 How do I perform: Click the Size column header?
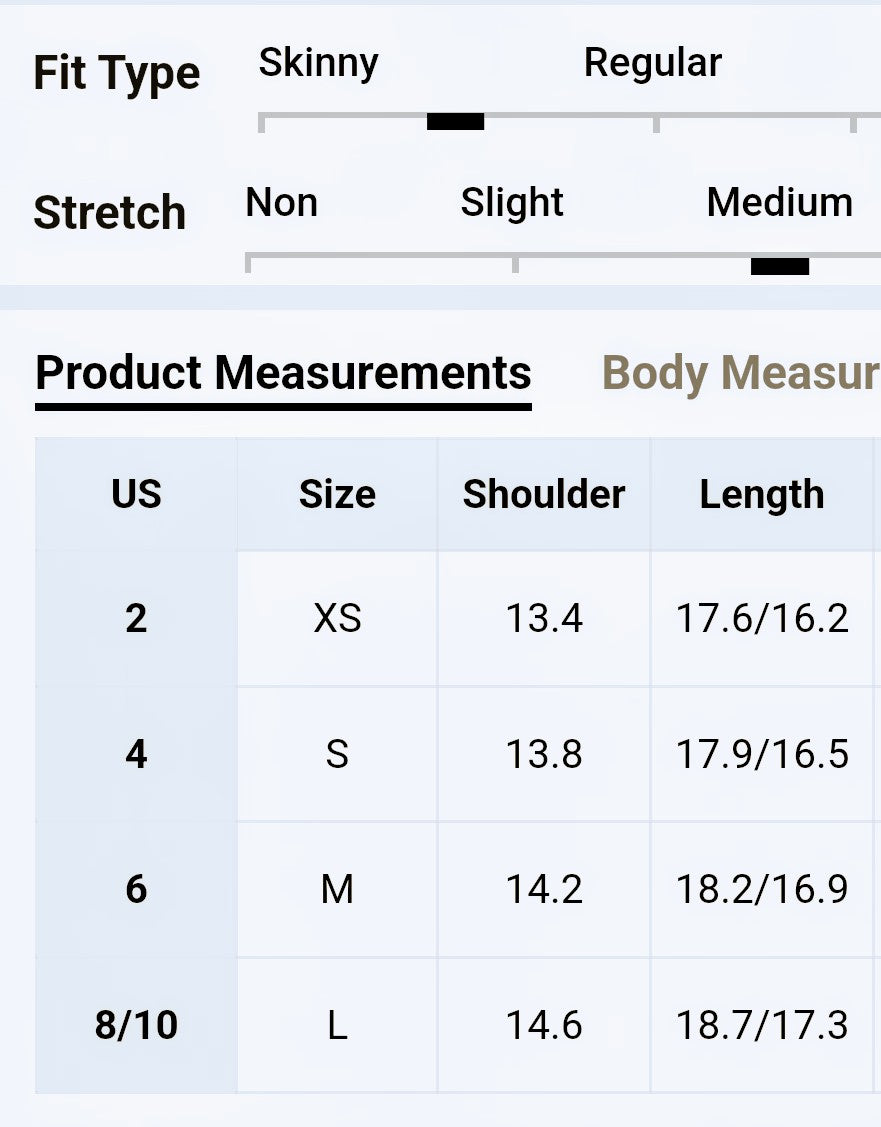(337, 494)
